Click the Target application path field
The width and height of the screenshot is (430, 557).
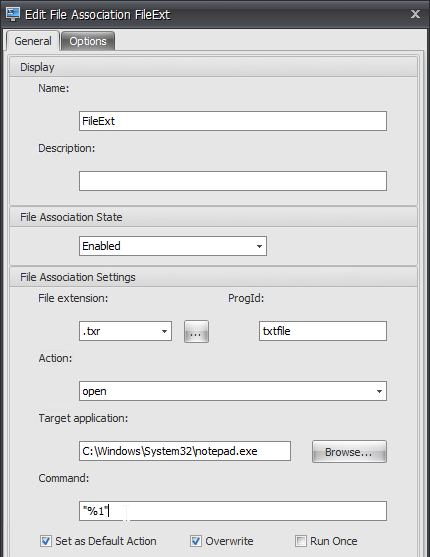click(x=185, y=451)
